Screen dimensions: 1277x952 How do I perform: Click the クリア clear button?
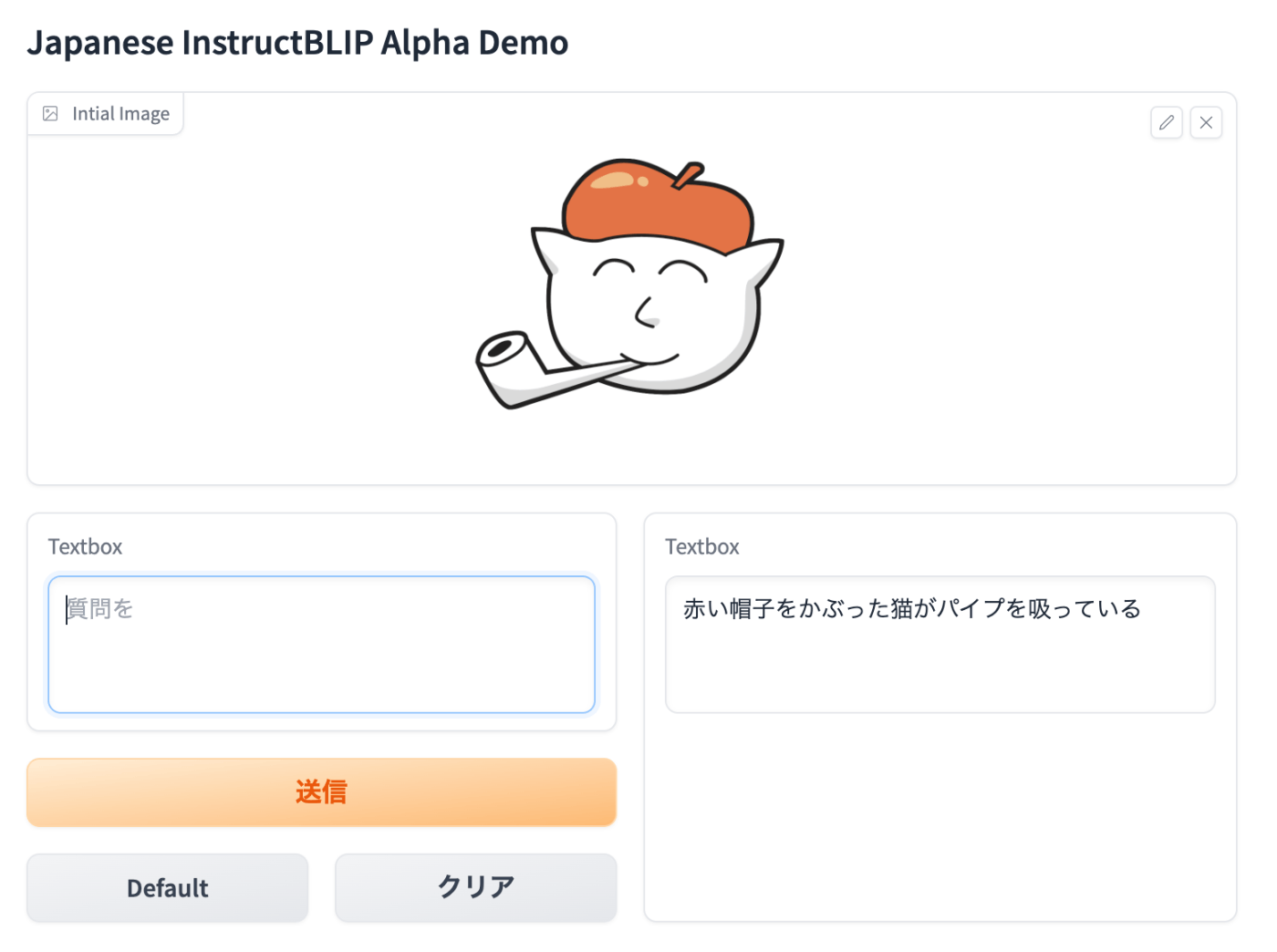click(476, 888)
